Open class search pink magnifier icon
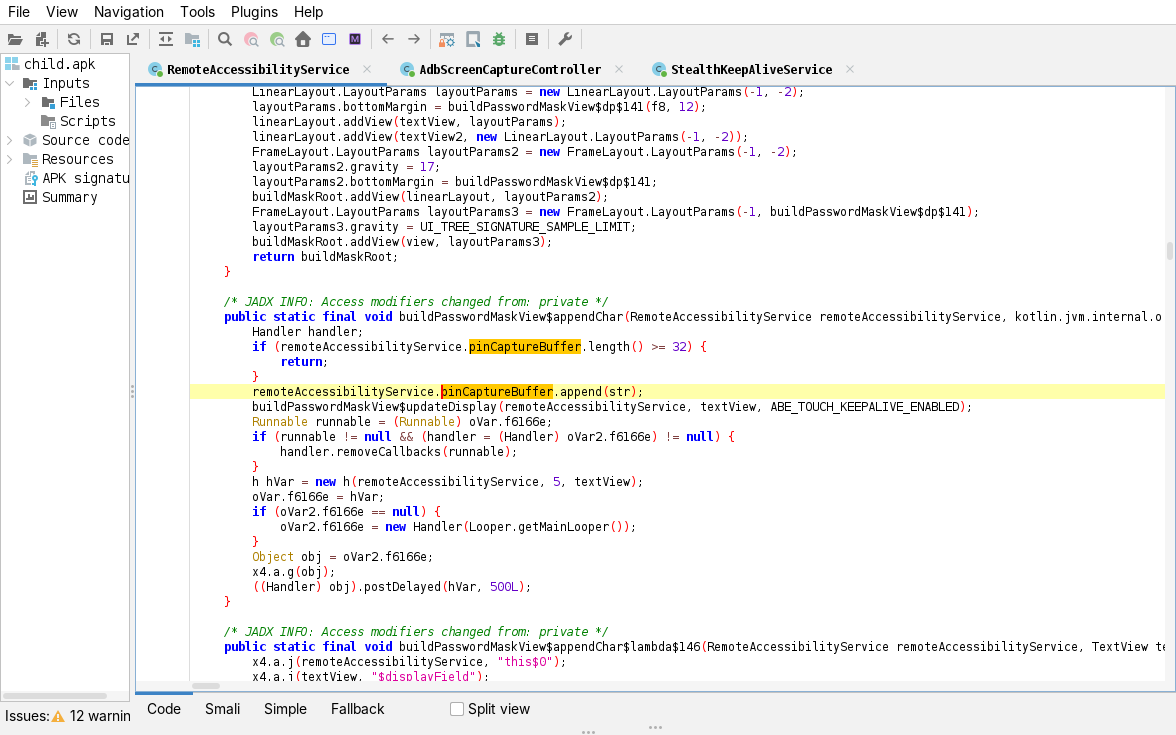This screenshot has width=1176, height=735. point(251,39)
